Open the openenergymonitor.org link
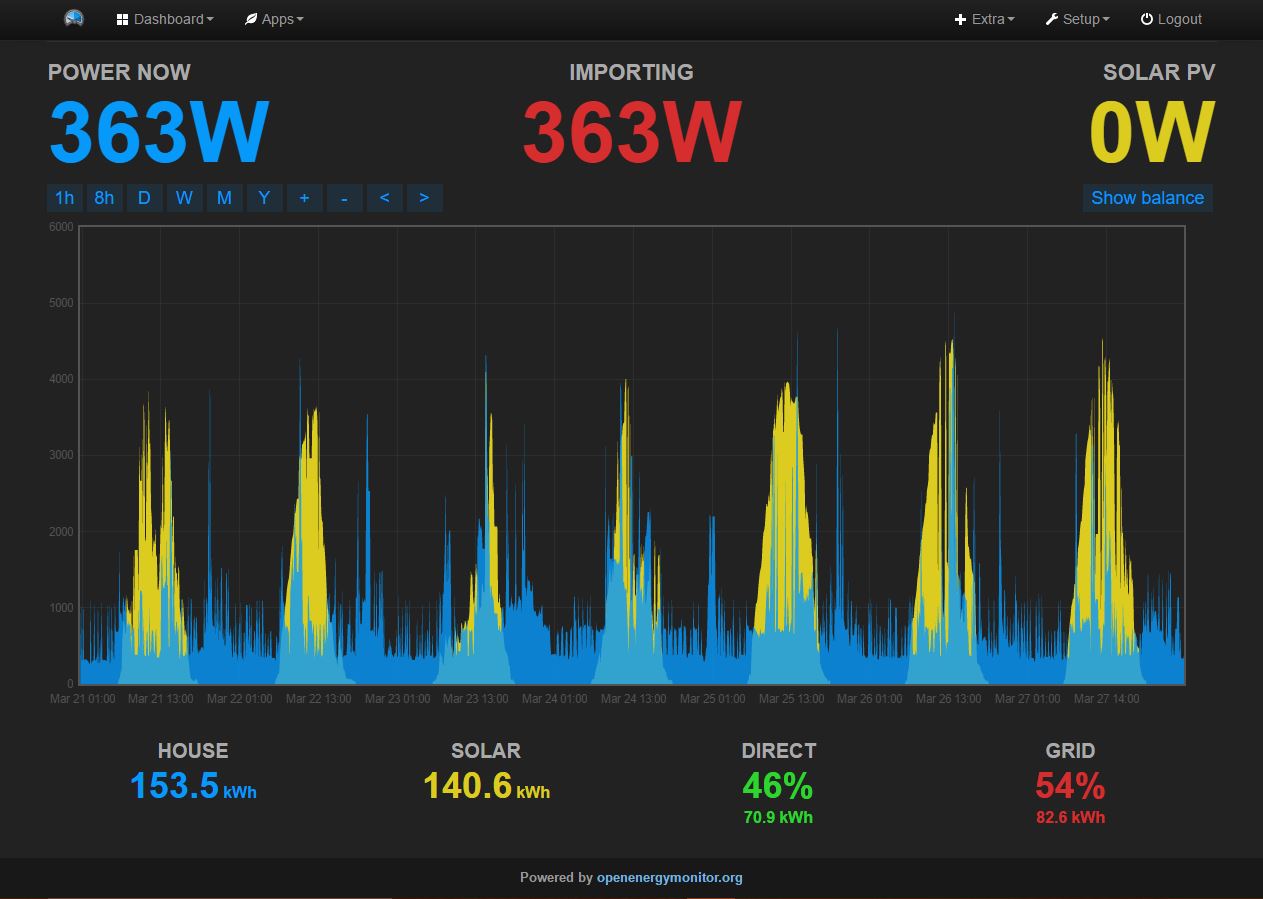The image size is (1263, 899). coord(669,878)
